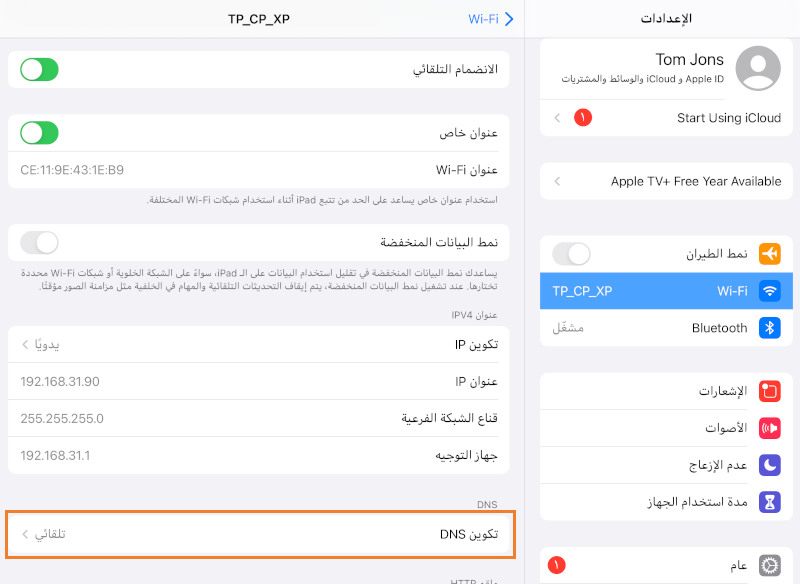Enable the Auto-Join toggle

pos(38,69)
